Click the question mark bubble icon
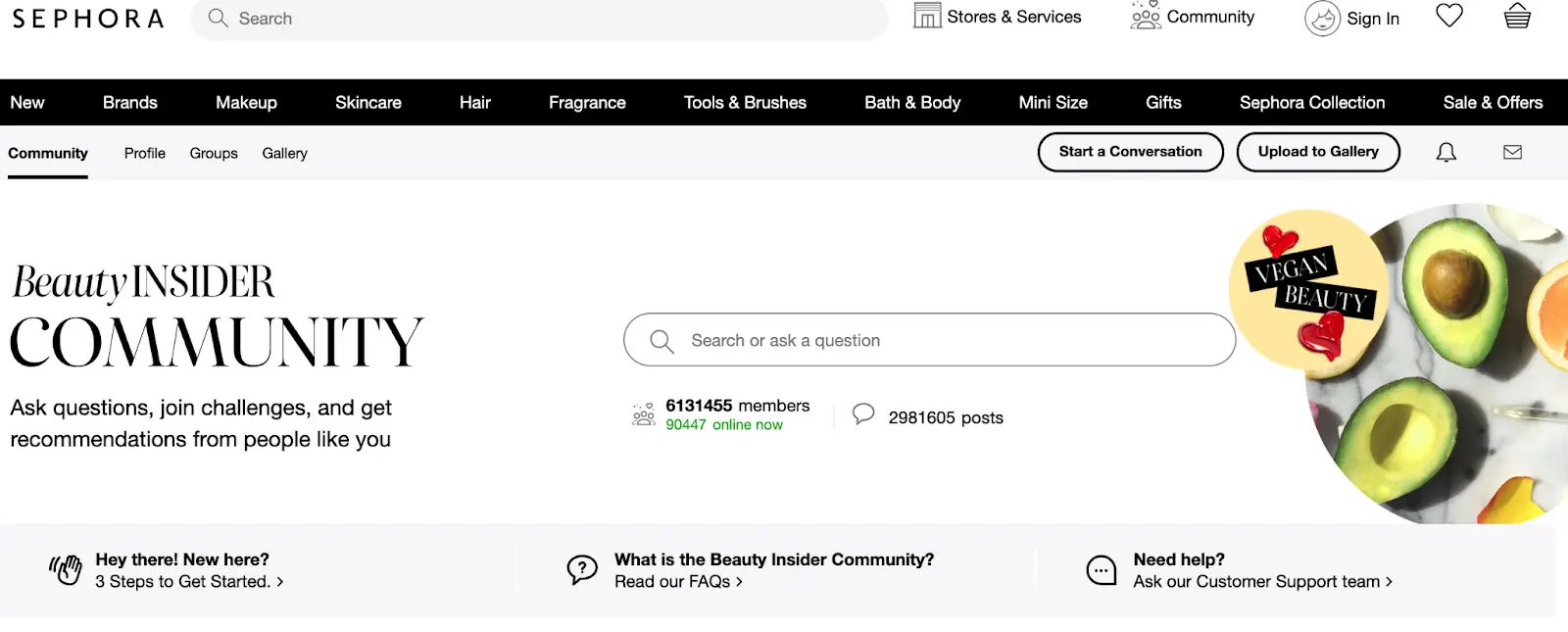The height and width of the screenshot is (632, 1568). (582, 569)
